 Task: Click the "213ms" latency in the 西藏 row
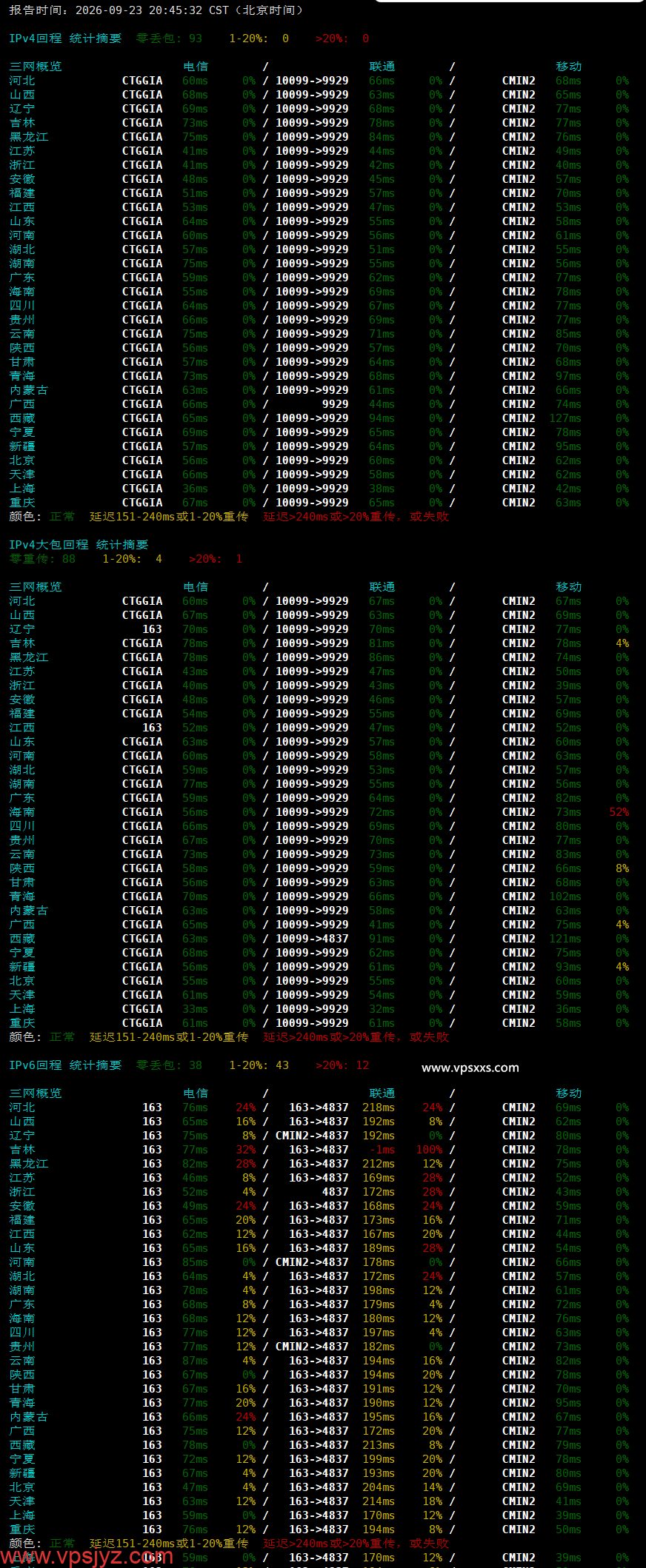point(379,1445)
